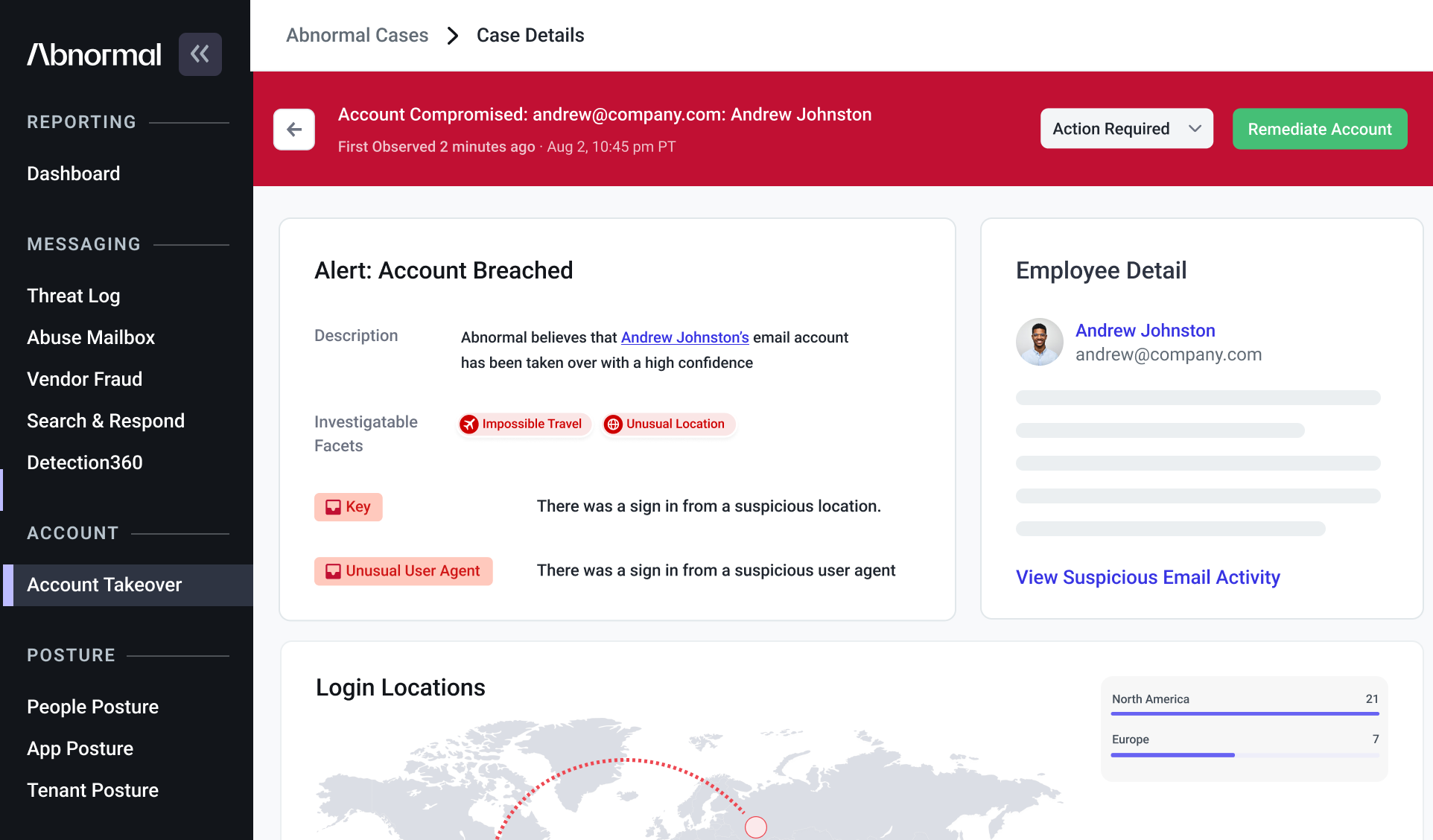Click the Impossible Travel plane icon
This screenshot has width=1433, height=840.
pyautogui.click(x=469, y=424)
